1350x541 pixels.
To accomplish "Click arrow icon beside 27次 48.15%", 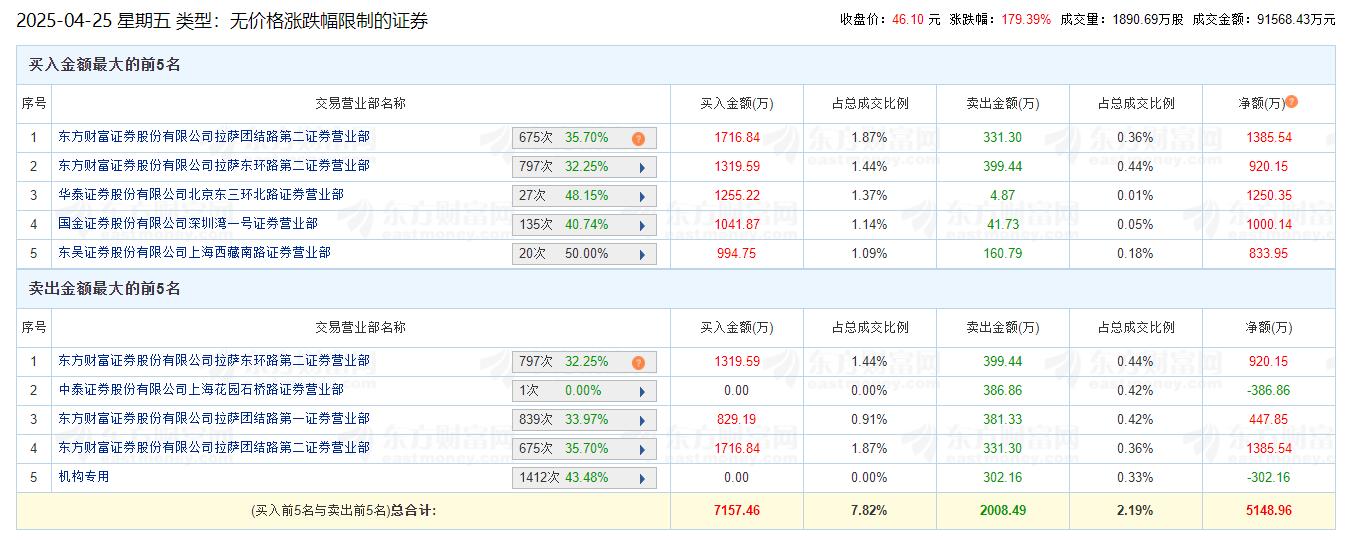I will click(641, 196).
